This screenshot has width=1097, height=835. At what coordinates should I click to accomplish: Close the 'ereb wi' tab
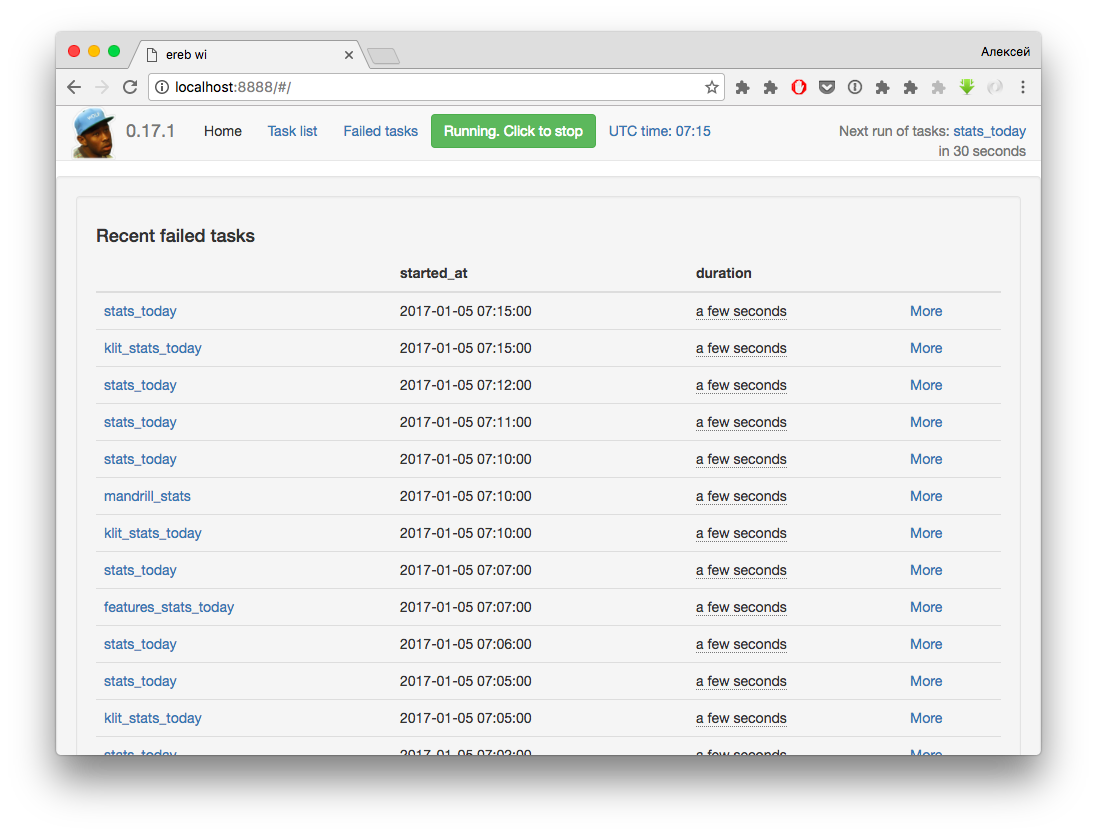(x=349, y=55)
